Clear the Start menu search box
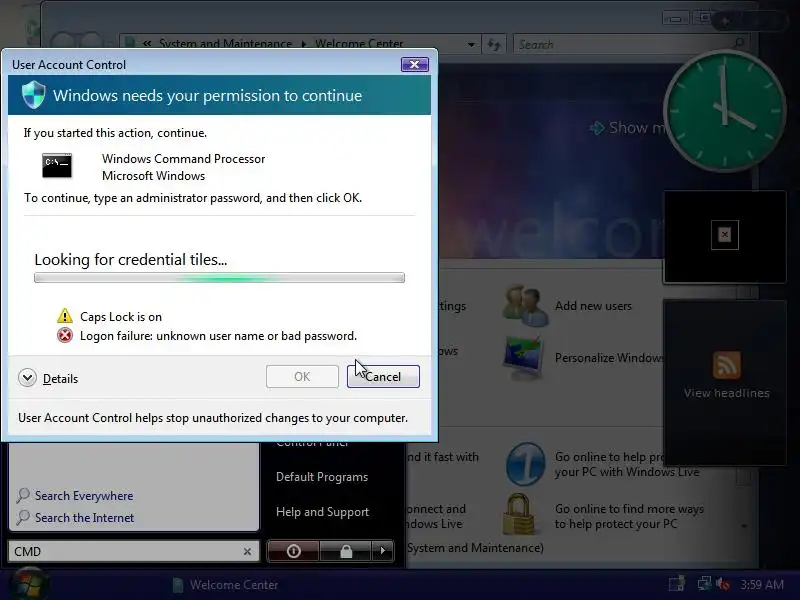This screenshot has height=600, width=800. pyautogui.click(x=247, y=552)
